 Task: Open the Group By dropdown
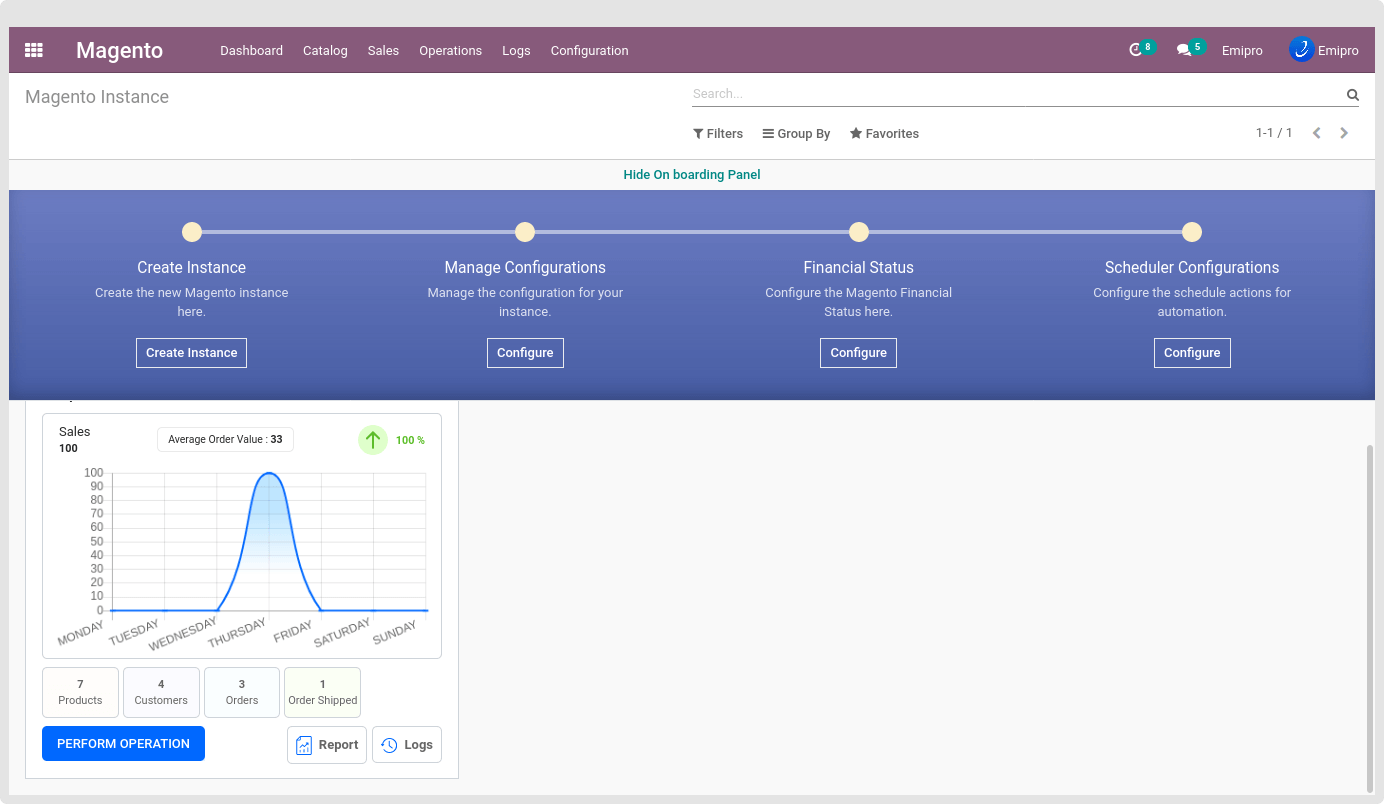click(x=796, y=134)
